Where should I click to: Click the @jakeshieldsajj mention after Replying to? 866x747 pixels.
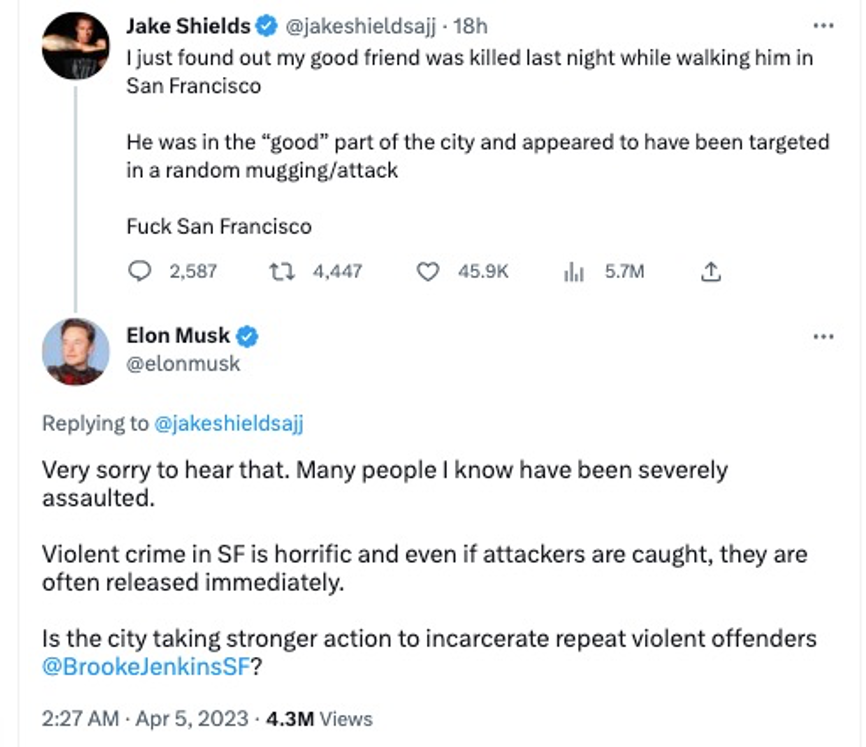pos(229,423)
